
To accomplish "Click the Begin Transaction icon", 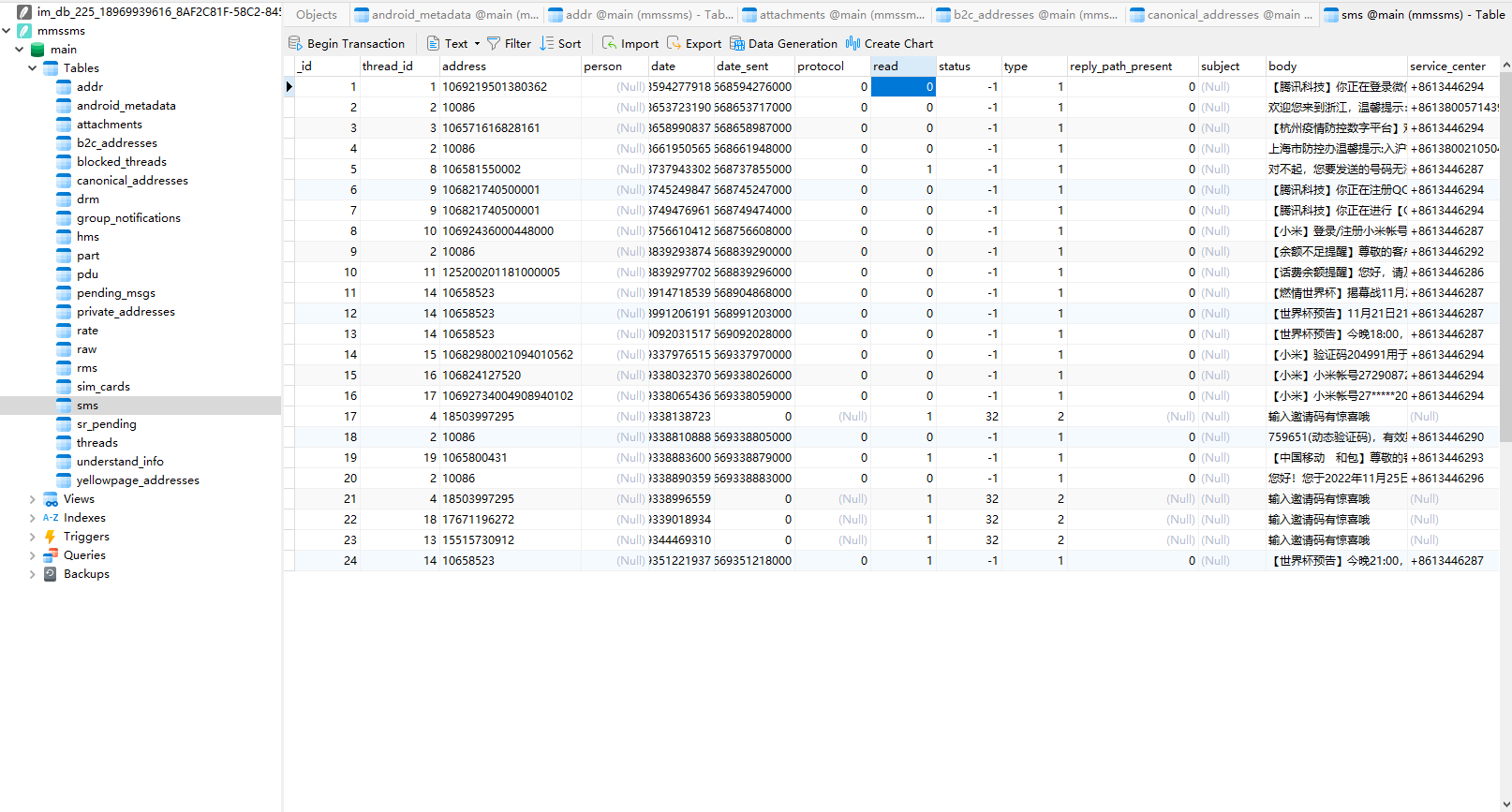I will click(x=295, y=43).
